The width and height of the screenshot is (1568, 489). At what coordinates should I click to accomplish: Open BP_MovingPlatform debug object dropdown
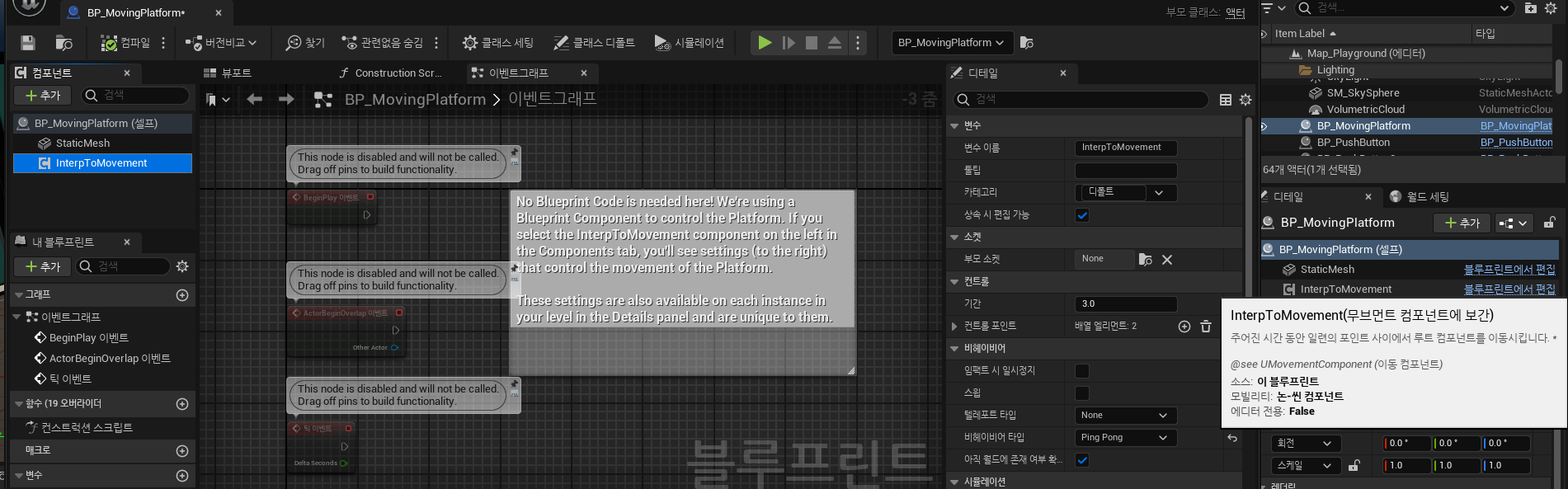(951, 43)
